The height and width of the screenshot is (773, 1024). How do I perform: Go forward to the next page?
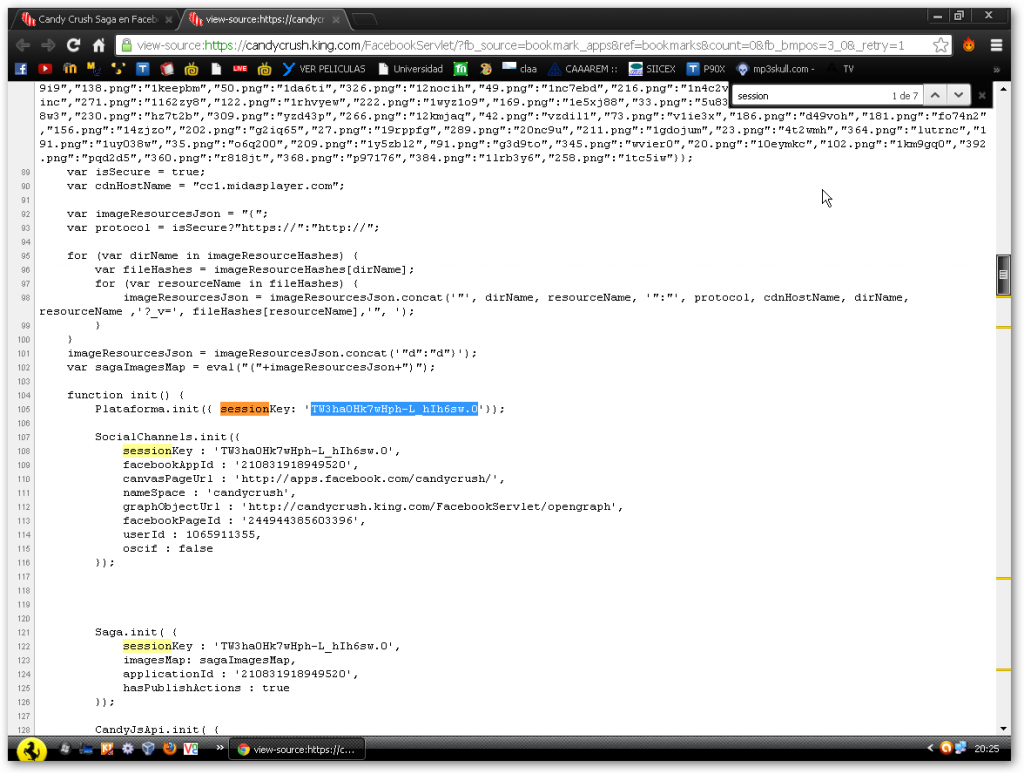coord(48,45)
